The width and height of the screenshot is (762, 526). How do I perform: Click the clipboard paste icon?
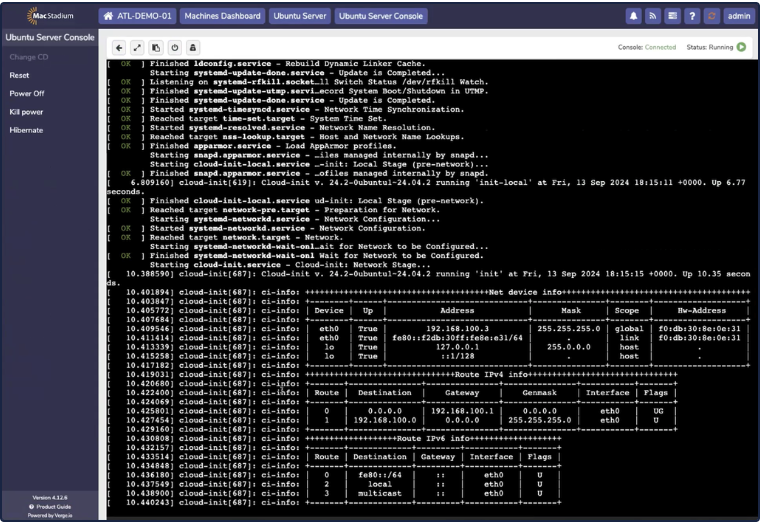(155, 47)
